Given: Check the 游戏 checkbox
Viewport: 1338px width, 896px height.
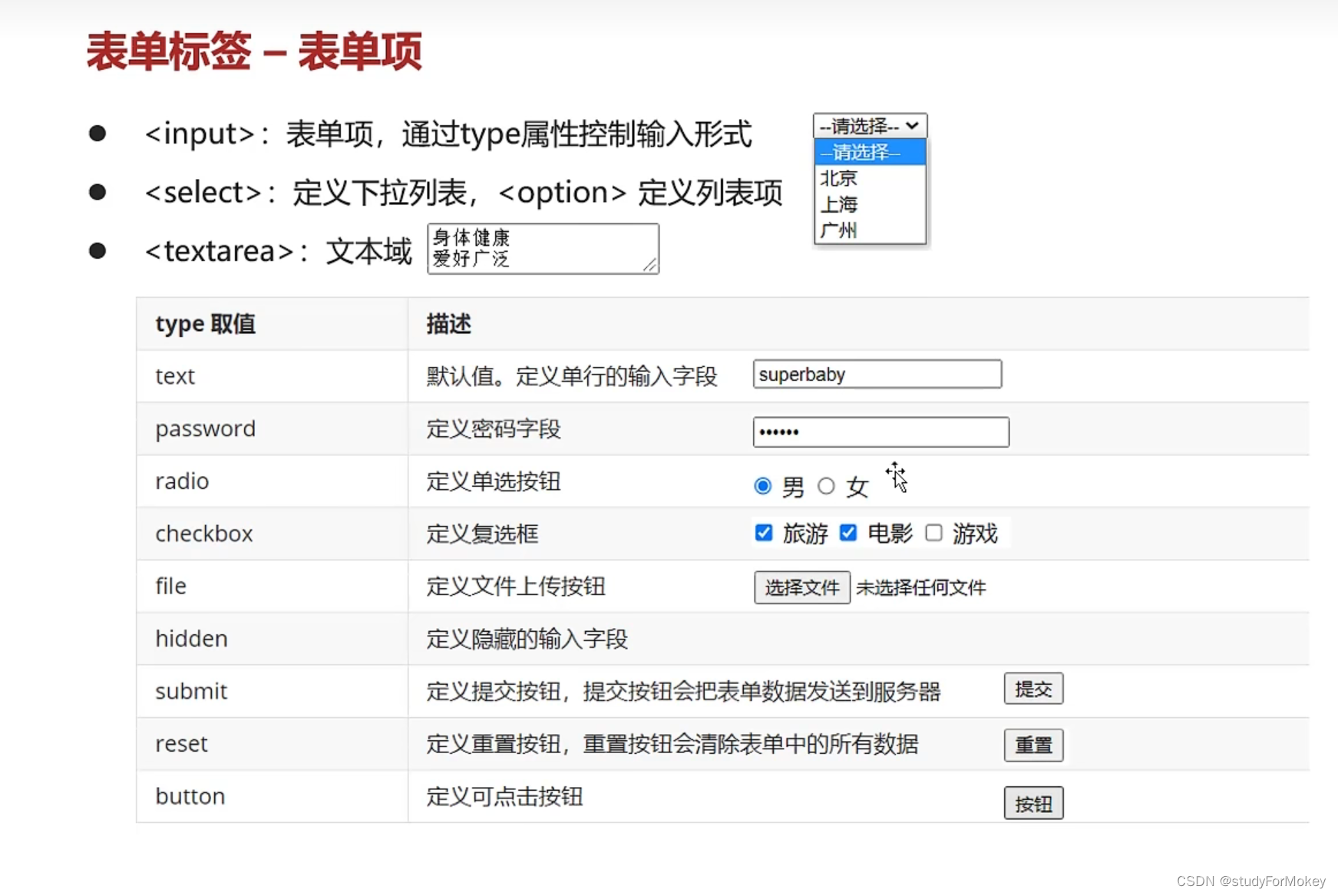Looking at the screenshot, I should [x=933, y=533].
